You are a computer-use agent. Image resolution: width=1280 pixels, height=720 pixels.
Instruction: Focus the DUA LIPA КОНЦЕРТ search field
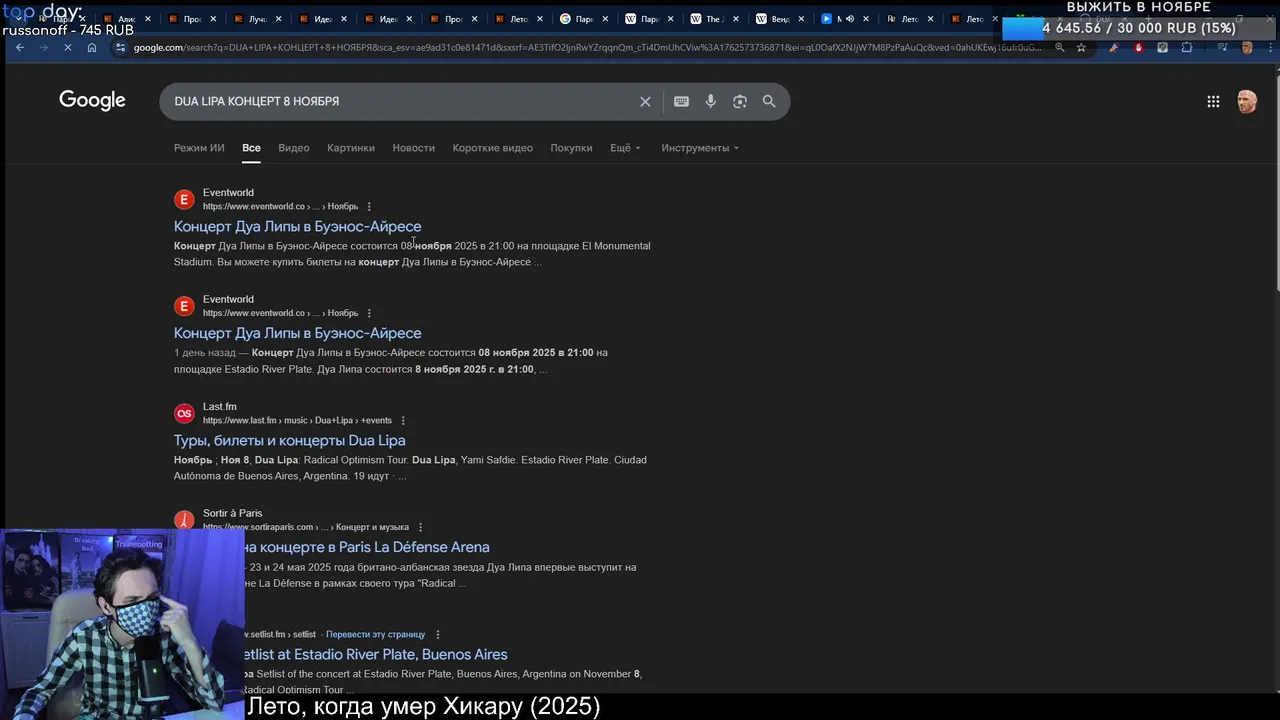click(x=400, y=101)
